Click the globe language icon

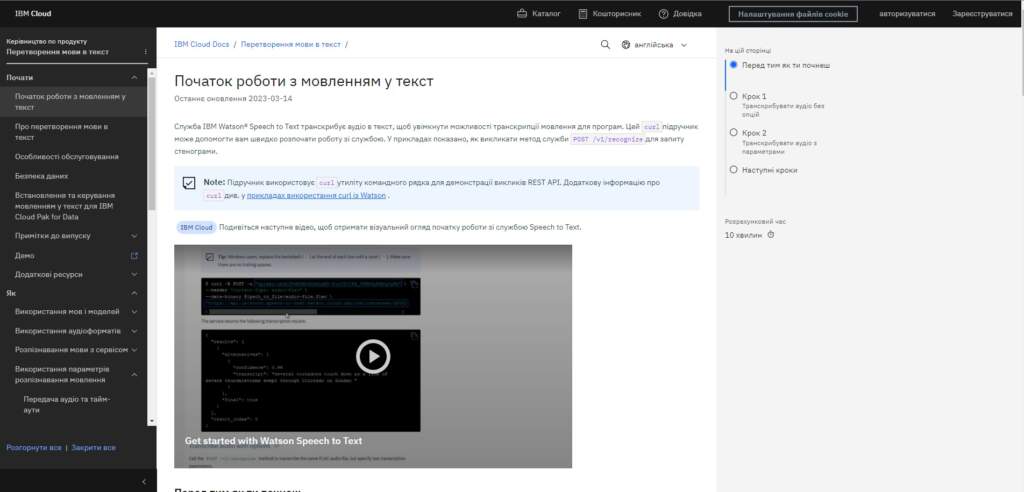[x=626, y=45]
